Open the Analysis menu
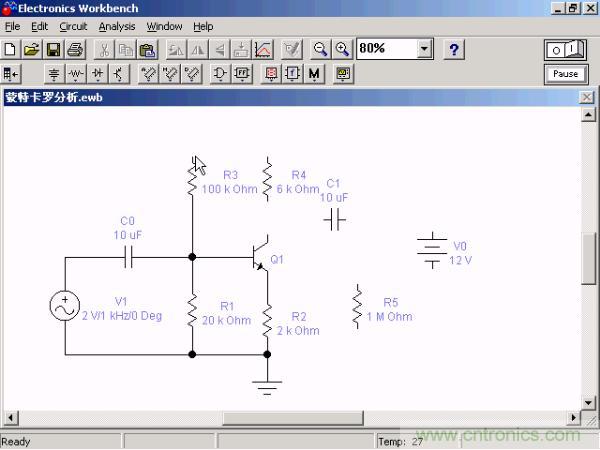Viewport: 600px width, 450px height. (x=117, y=26)
